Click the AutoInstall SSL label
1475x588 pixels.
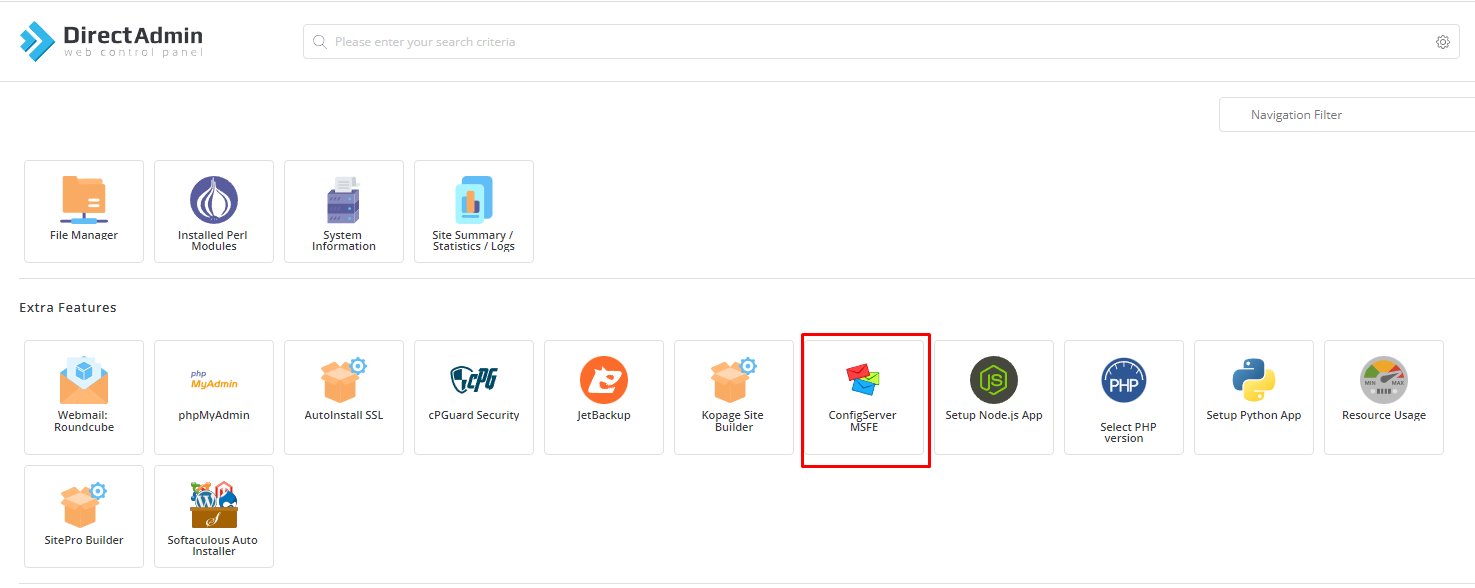[x=344, y=415]
